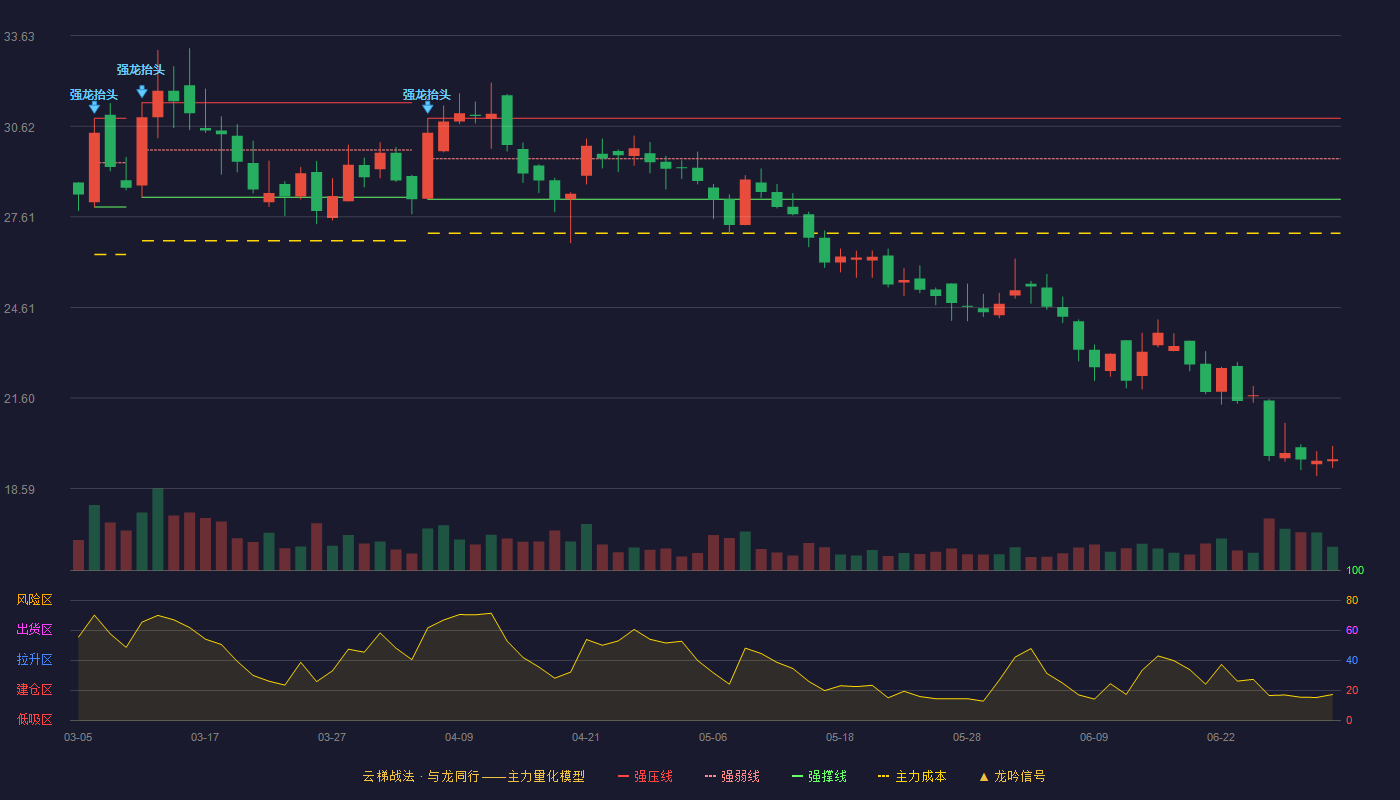The height and width of the screenshot is (800, 1400).
Task: Click the 30.62 price axis label
Action: coord(19,127)
